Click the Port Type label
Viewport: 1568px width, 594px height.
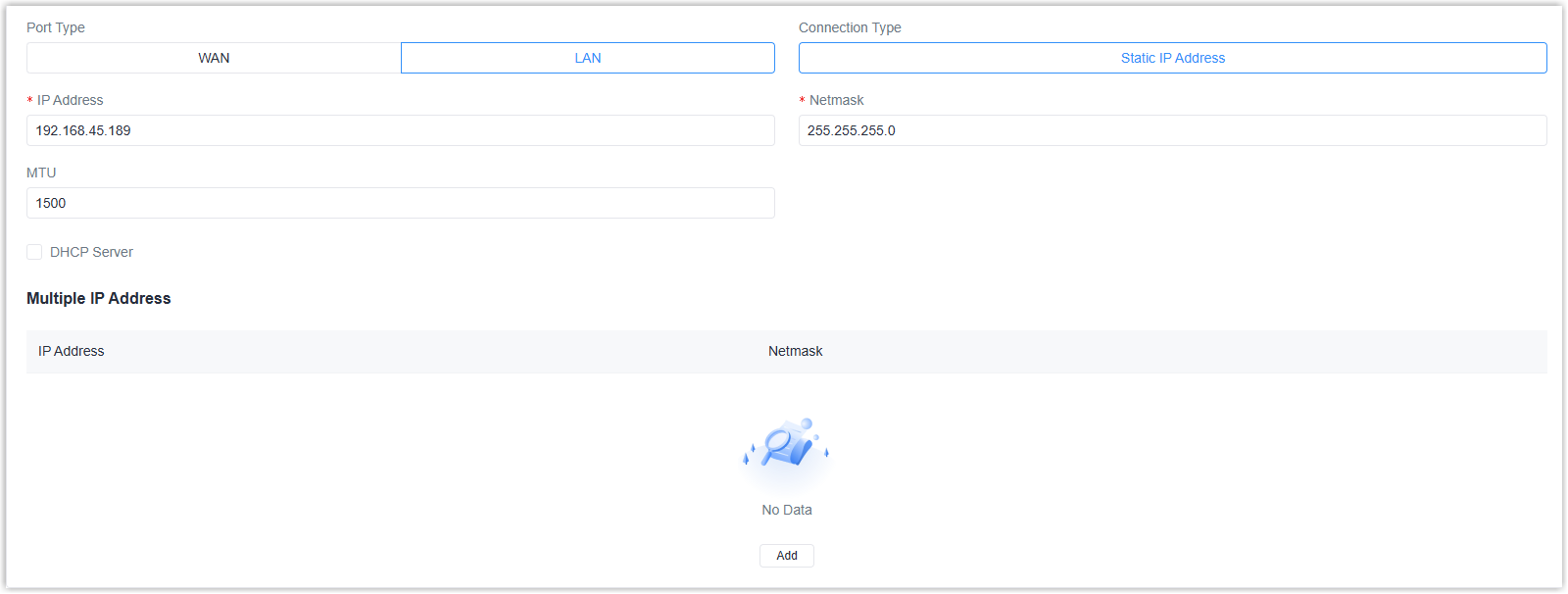[x=56, y=27]
